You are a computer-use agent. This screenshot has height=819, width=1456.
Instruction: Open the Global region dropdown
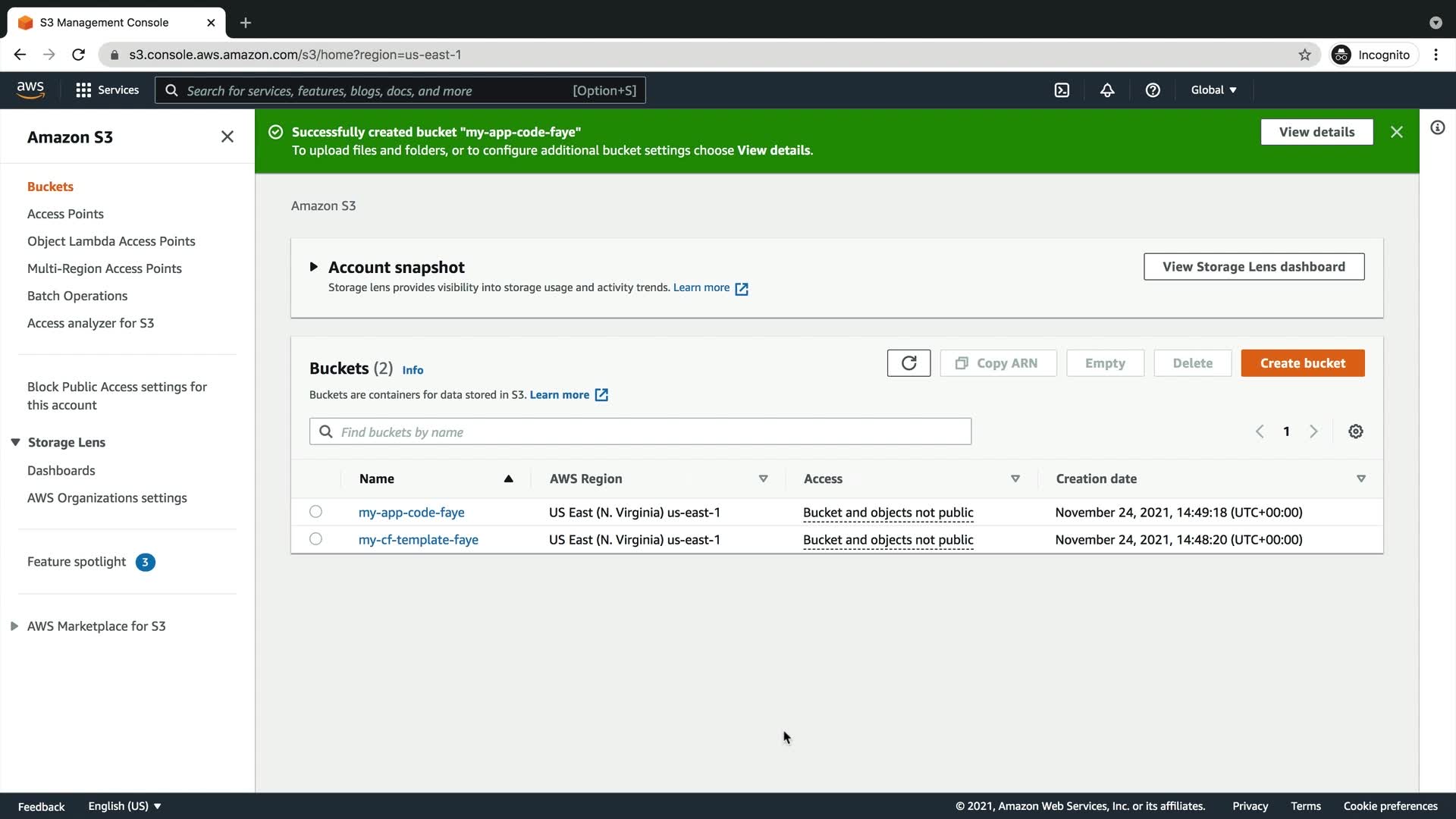tap(1213, 90)
